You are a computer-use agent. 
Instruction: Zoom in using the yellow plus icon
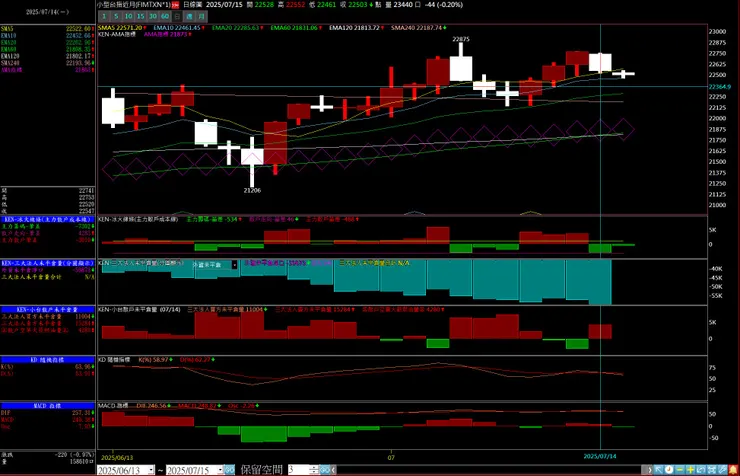pyautogui.click(x=690, y=470)
